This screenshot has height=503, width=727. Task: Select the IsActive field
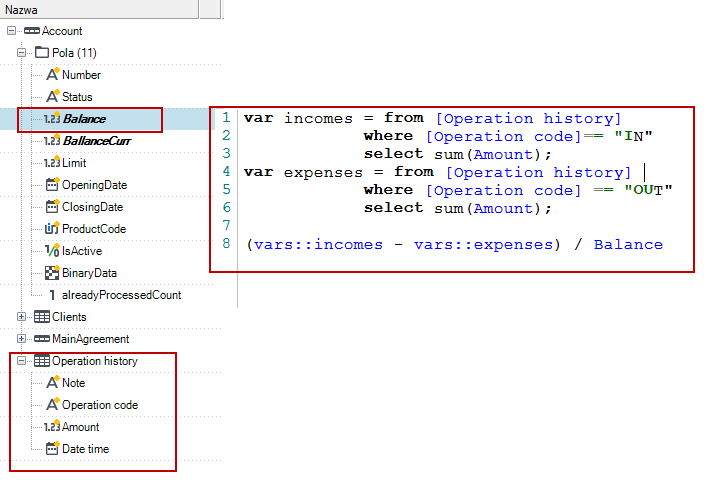[82, 251]
